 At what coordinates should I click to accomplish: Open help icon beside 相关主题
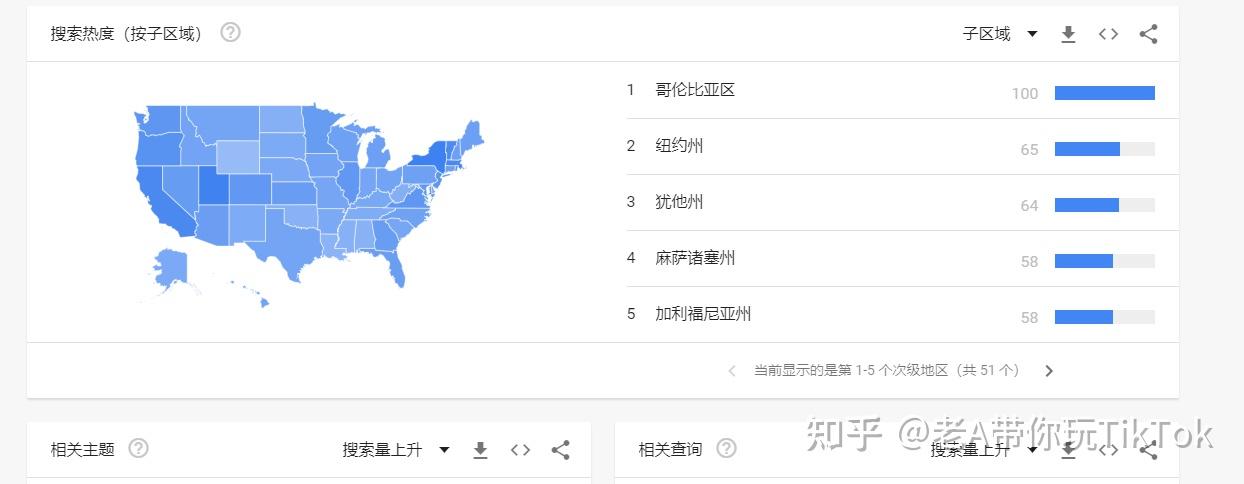pyautogui.click(x=139, y=449)
